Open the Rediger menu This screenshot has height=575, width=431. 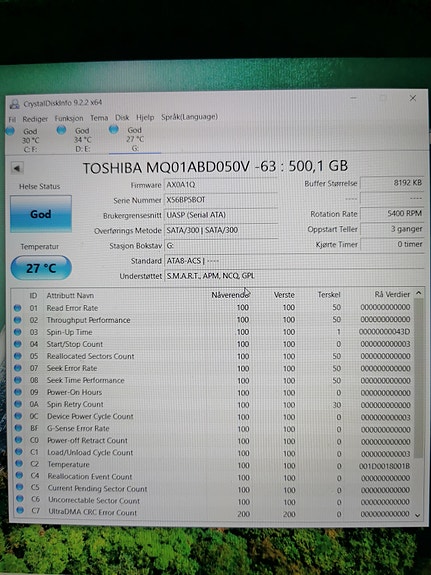35,119
